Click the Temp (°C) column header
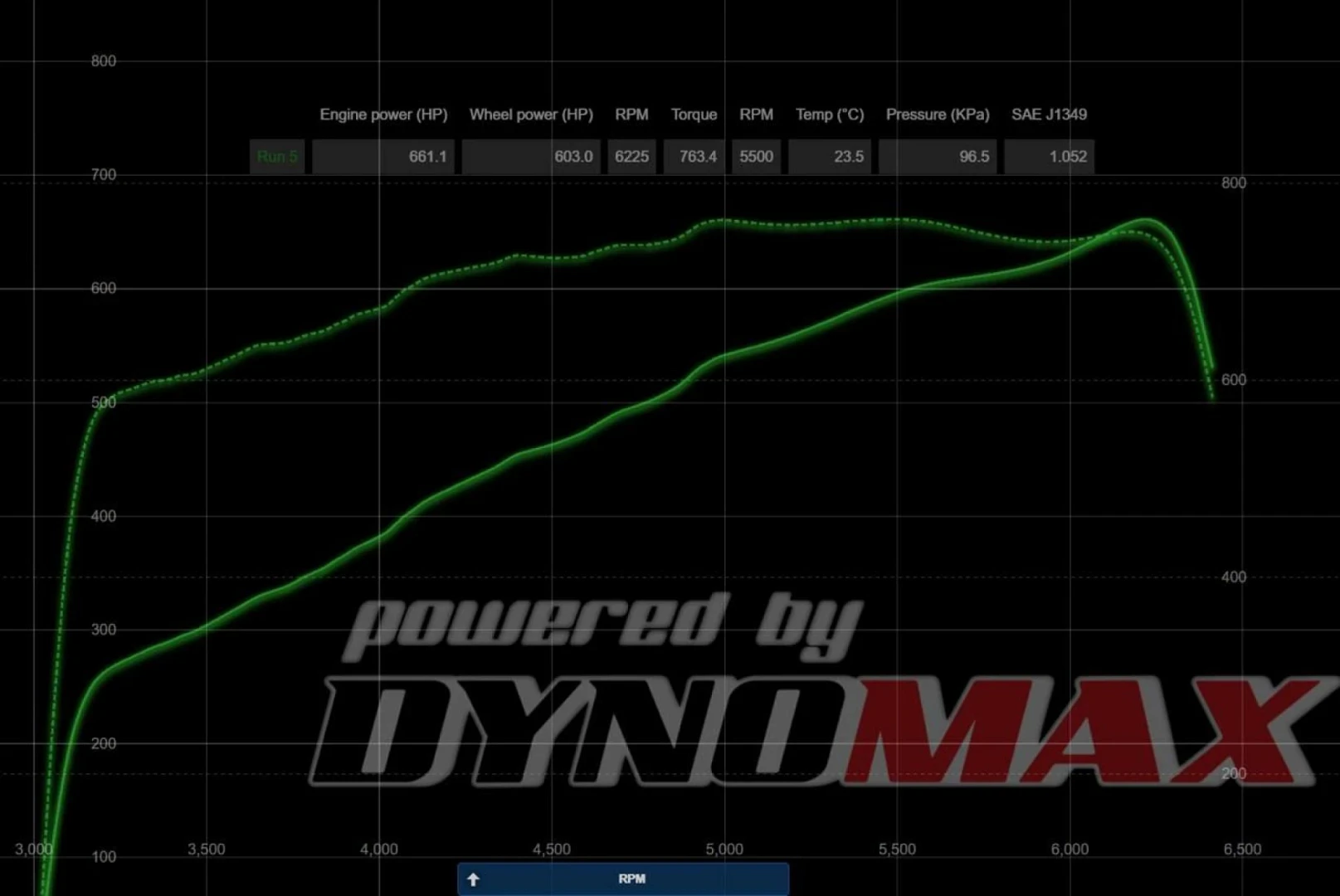Screen dimensions: 1340x896 coord(830,114)
